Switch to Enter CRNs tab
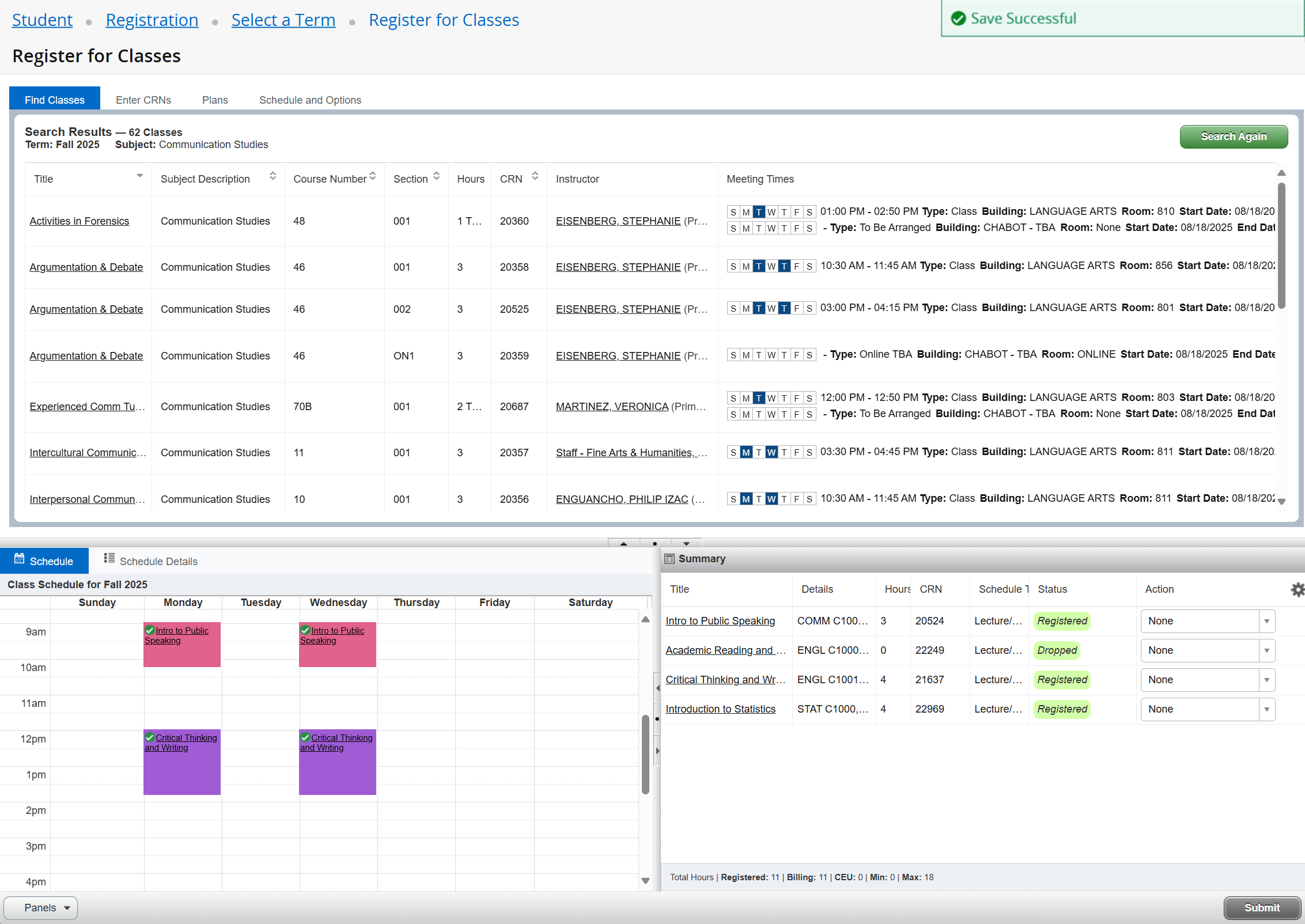The image size is (1305, 924). tap(143, 100)
